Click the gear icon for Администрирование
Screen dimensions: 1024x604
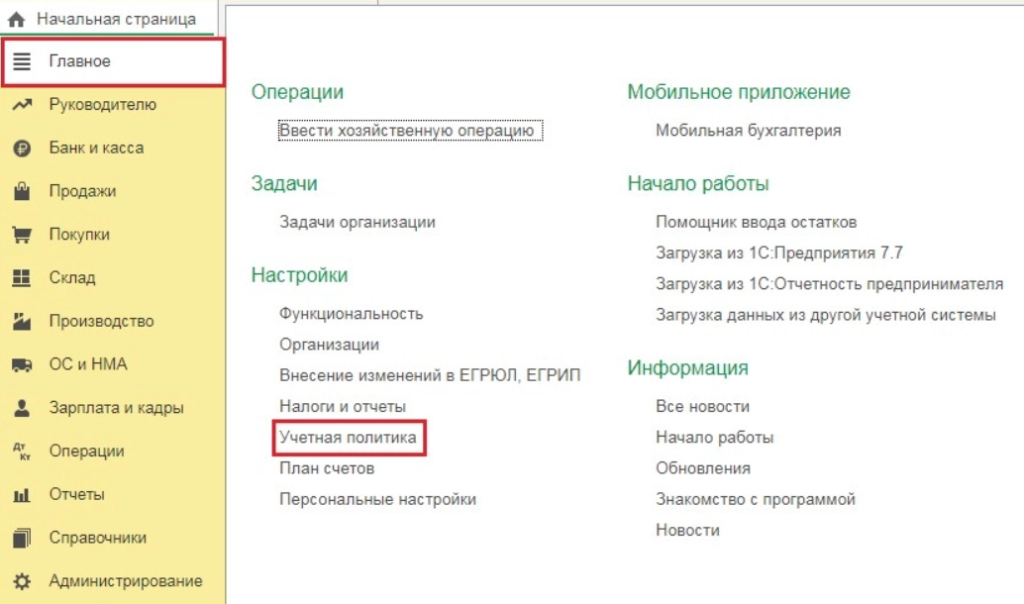click(x=22, y=581)
